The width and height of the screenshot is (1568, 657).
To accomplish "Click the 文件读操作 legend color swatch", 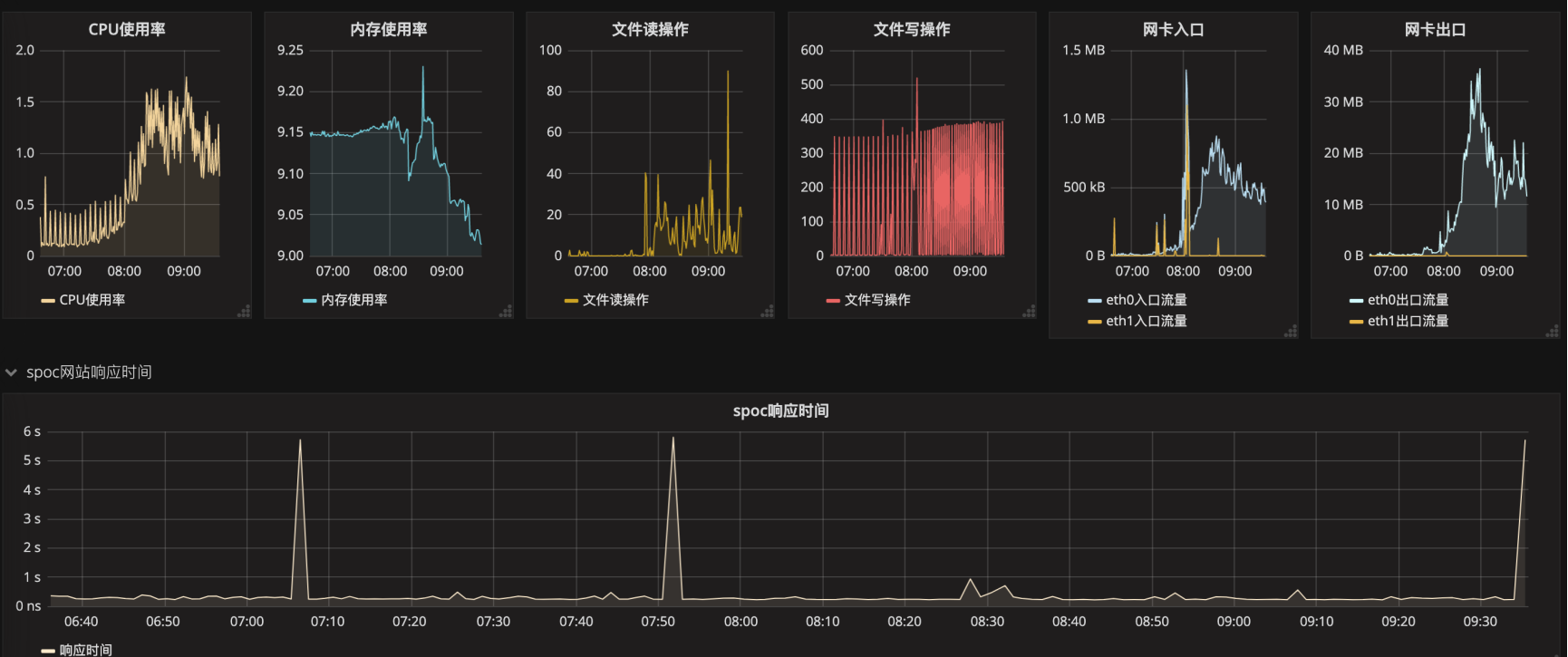I will (x=571, y=300).
